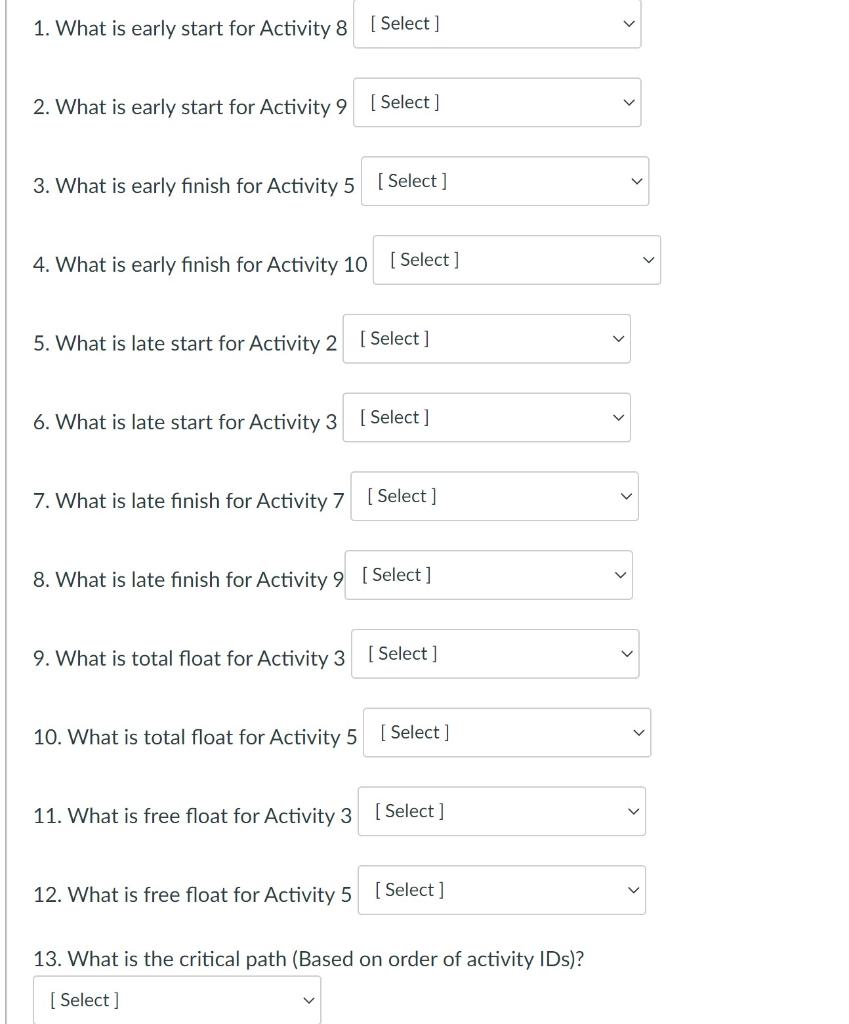This screenshot has height=1024, width=849.
Task: Click chevron arrow of question 7 dropdown
Action: tap(626, 496)
